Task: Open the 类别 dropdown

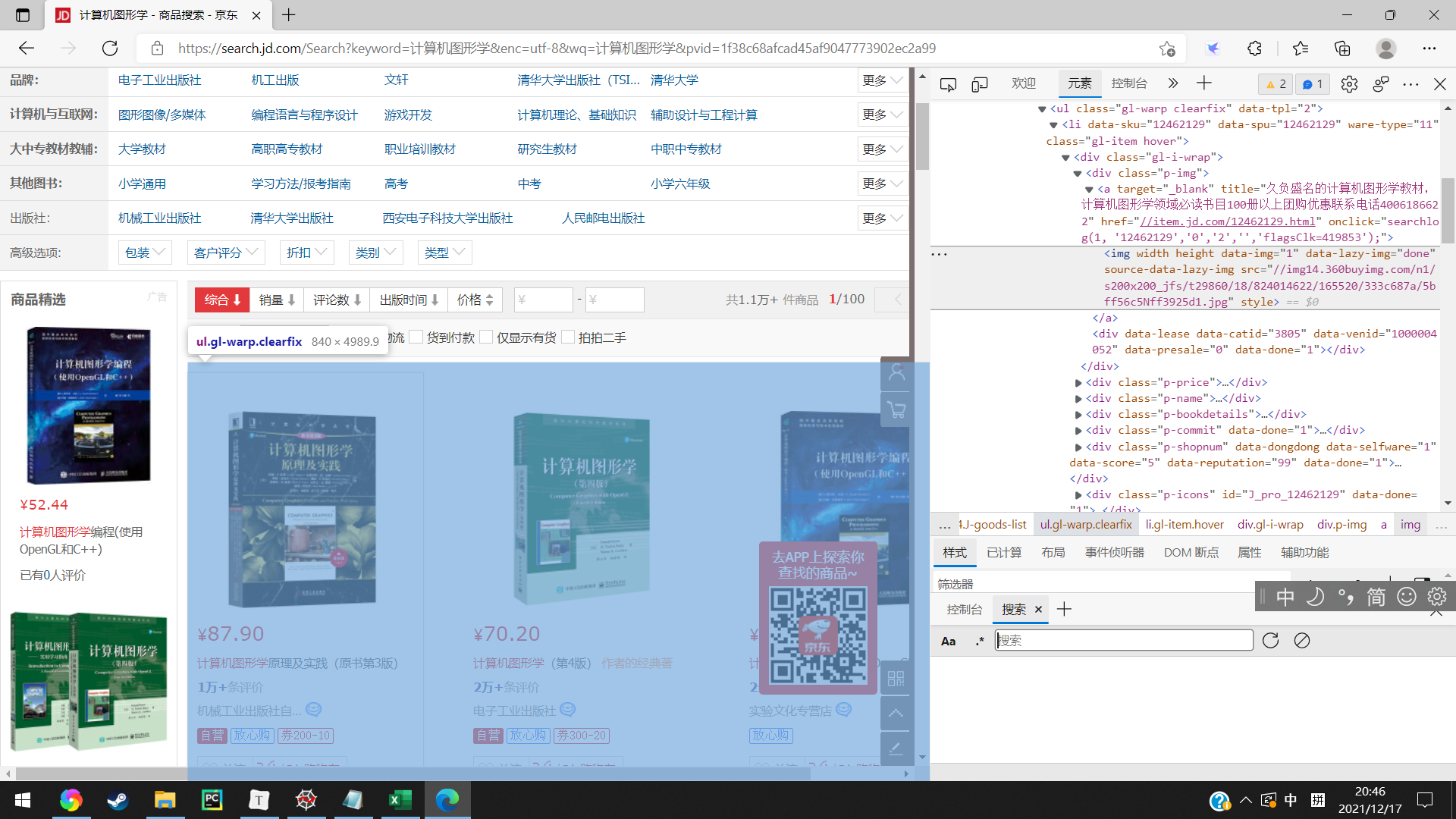Action: [x=375, y=253]
